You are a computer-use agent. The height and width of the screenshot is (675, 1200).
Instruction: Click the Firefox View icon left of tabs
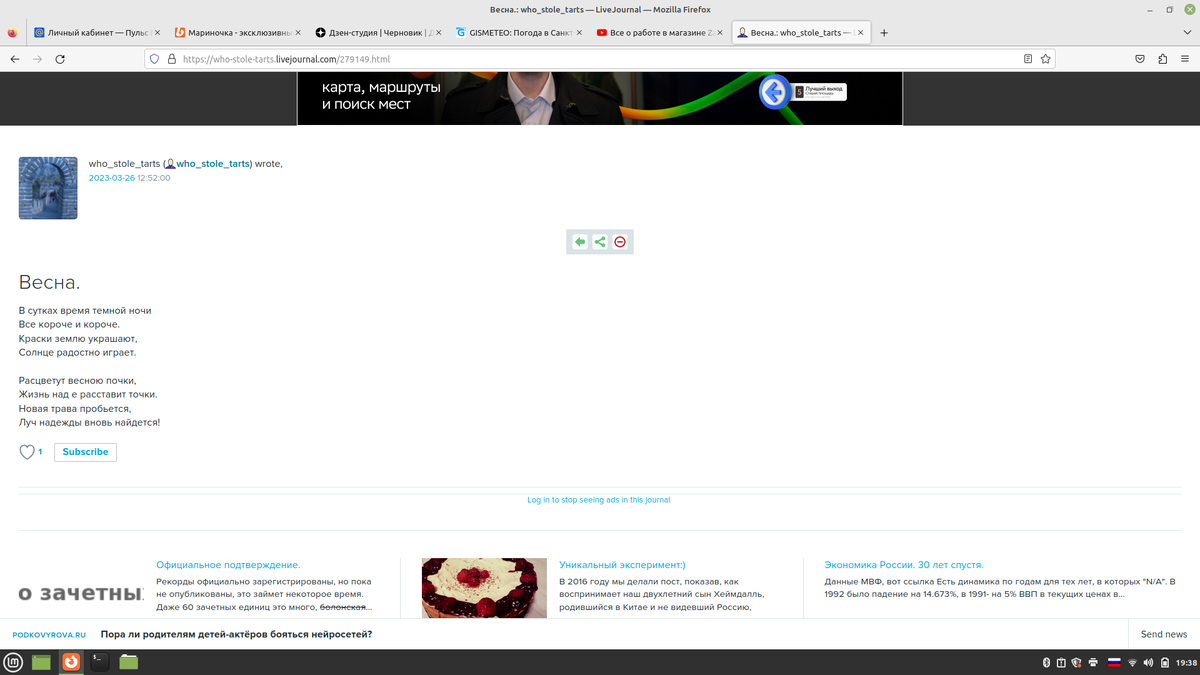coord(12,33)
